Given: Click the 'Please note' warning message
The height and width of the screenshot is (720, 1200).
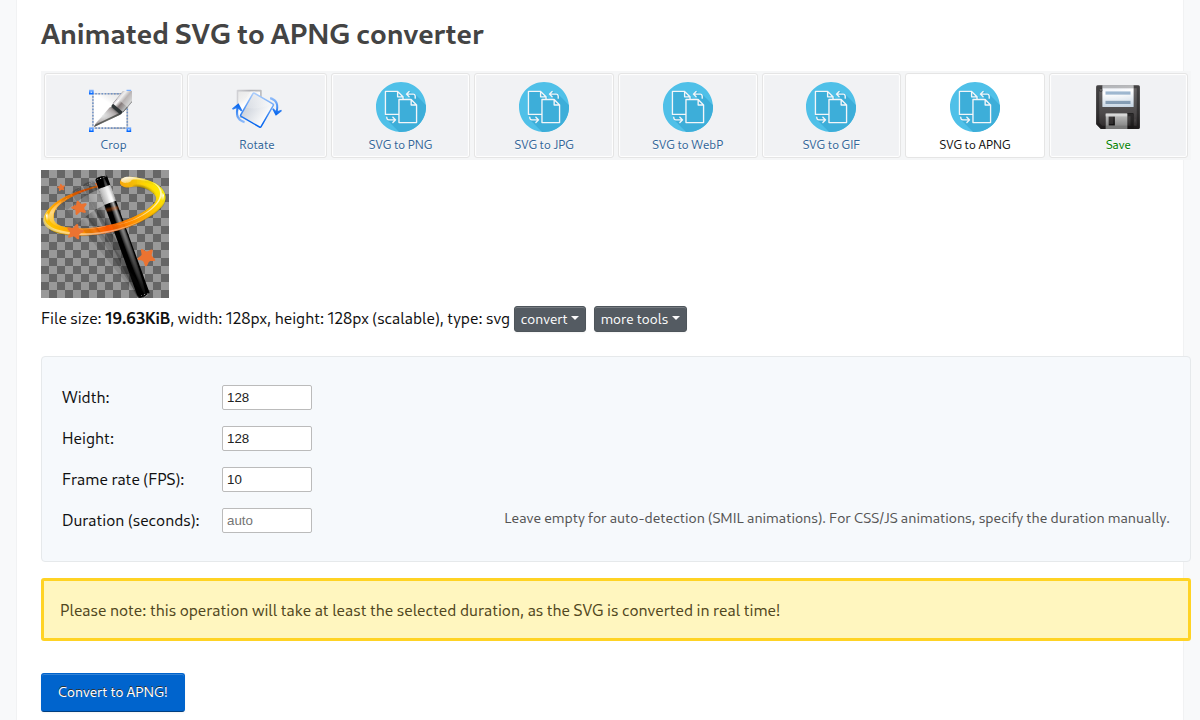Looking at the screenshot, I should (x=616, y=610).
